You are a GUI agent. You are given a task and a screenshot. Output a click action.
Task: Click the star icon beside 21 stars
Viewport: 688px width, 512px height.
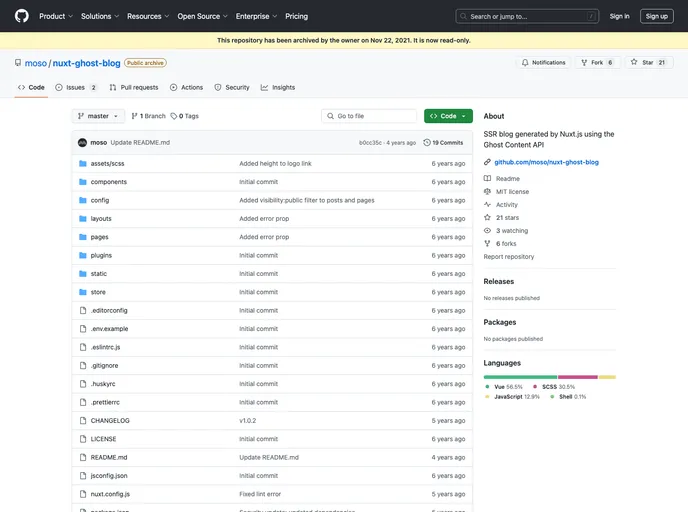(487, 218)
